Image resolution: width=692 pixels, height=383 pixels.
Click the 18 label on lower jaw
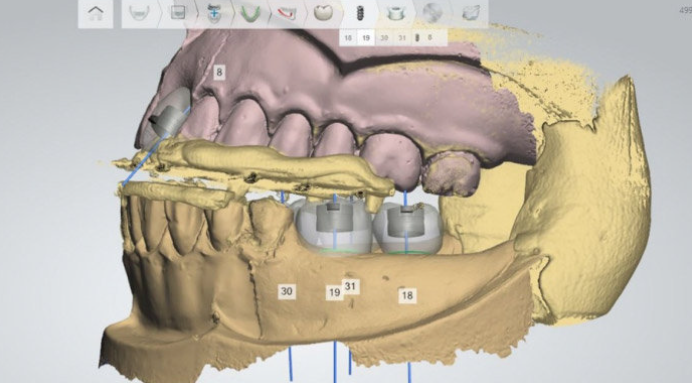point(407,295)
